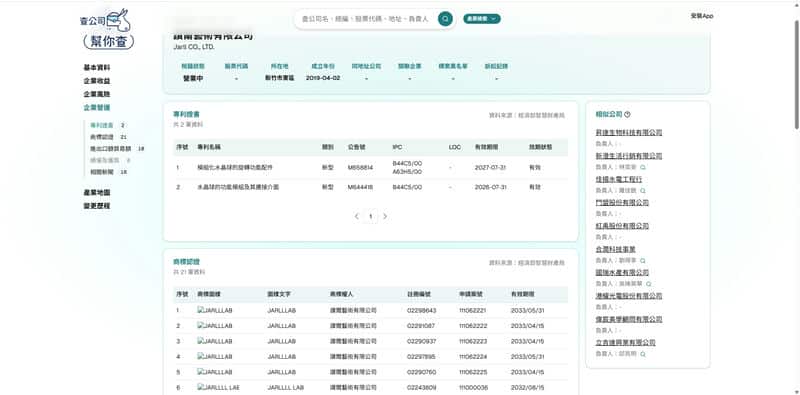Click patent expiry date 2026-07-31

coord(490,187)
